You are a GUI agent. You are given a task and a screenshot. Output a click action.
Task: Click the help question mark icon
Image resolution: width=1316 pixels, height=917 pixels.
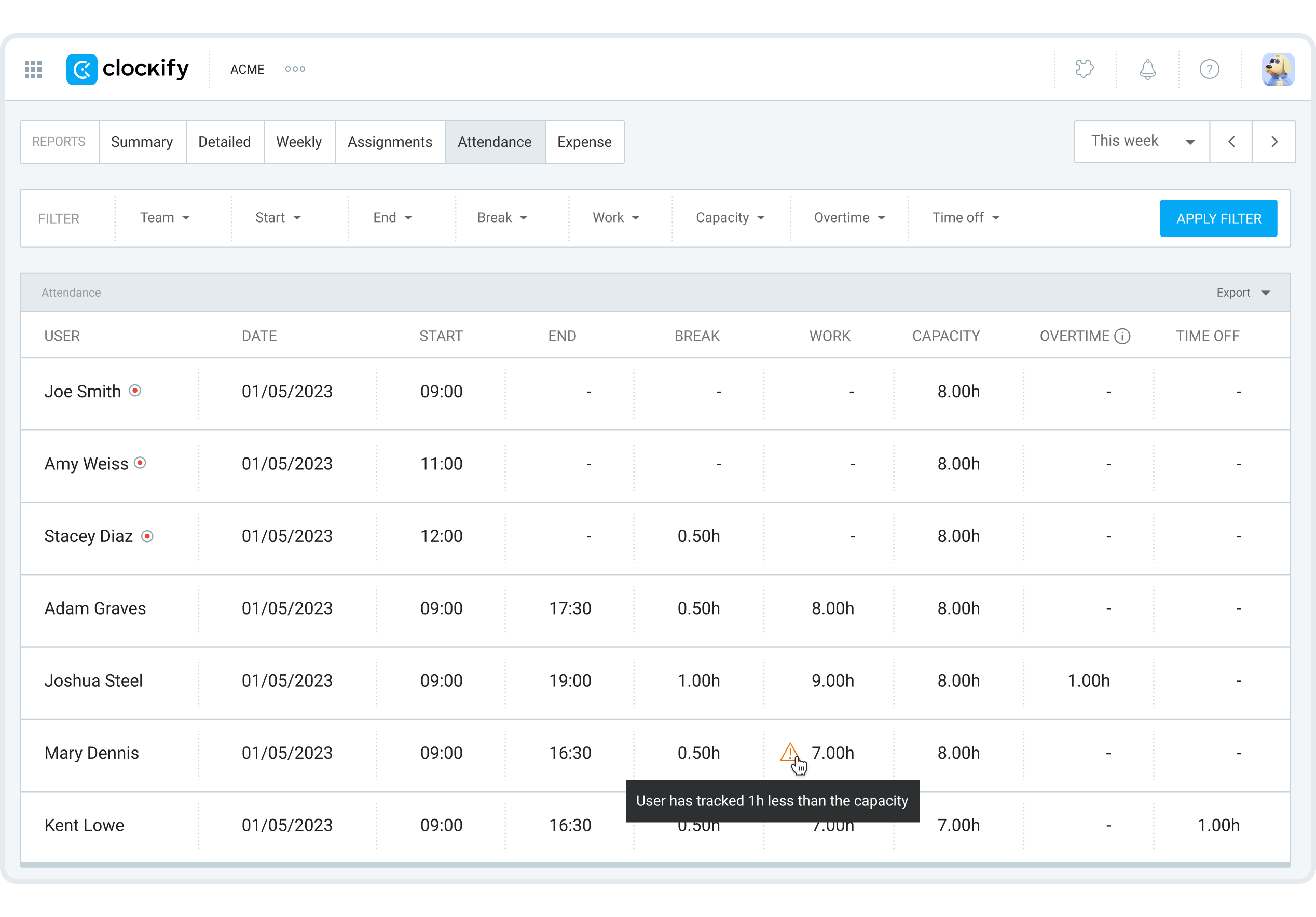click(1210, 70)
